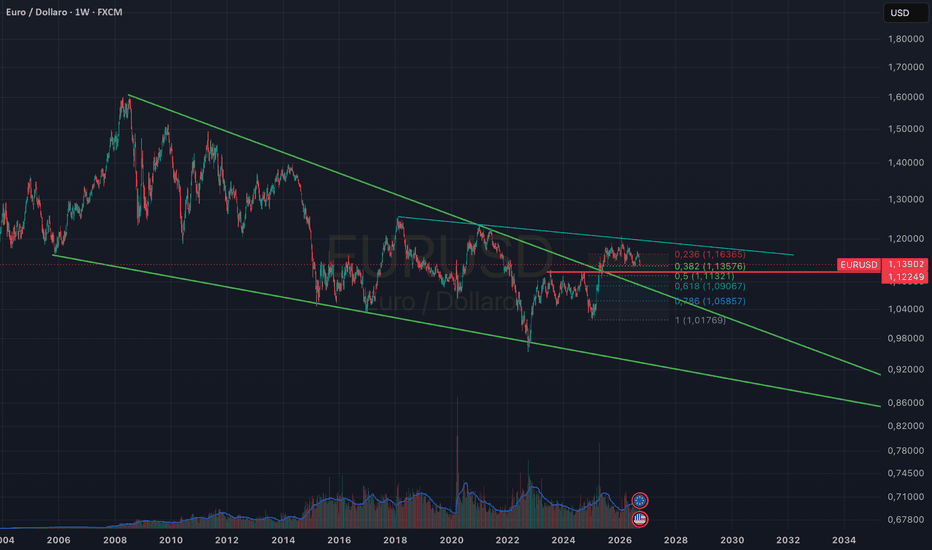Click the 1,60000 level on price scale

coord(906,97)
